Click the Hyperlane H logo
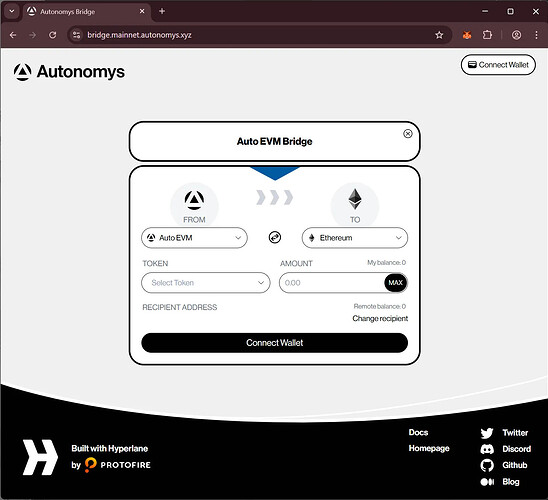 tap(40, 457)
